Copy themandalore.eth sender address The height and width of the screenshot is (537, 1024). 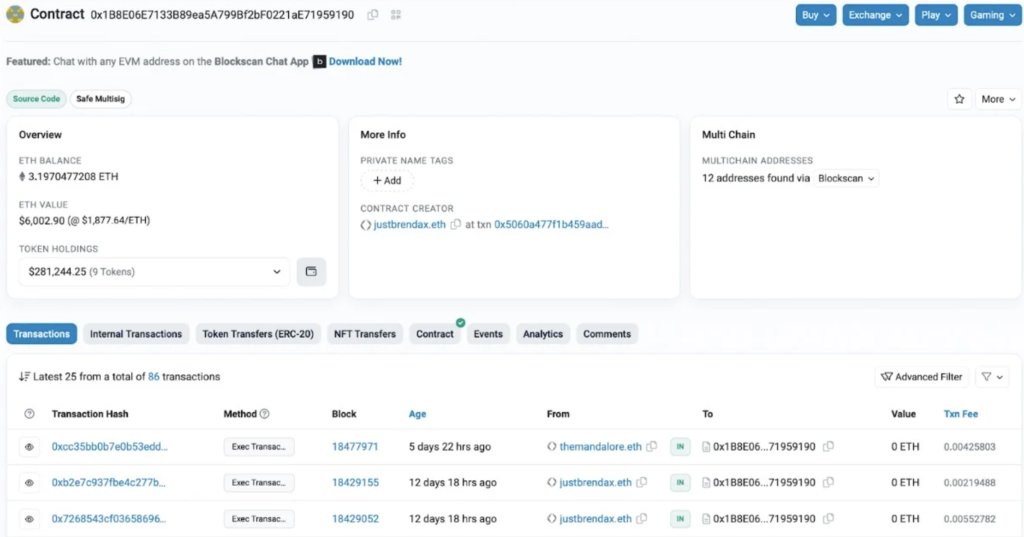point(652,447)
